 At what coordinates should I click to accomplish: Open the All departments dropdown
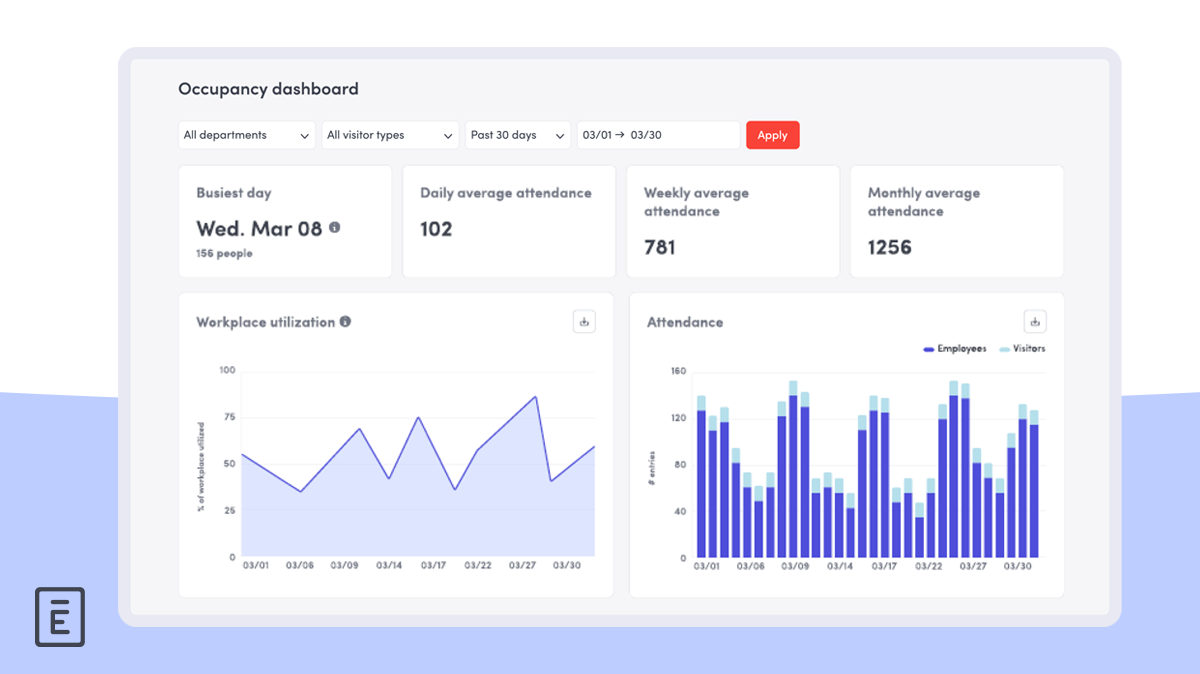[x=246, y=135]
